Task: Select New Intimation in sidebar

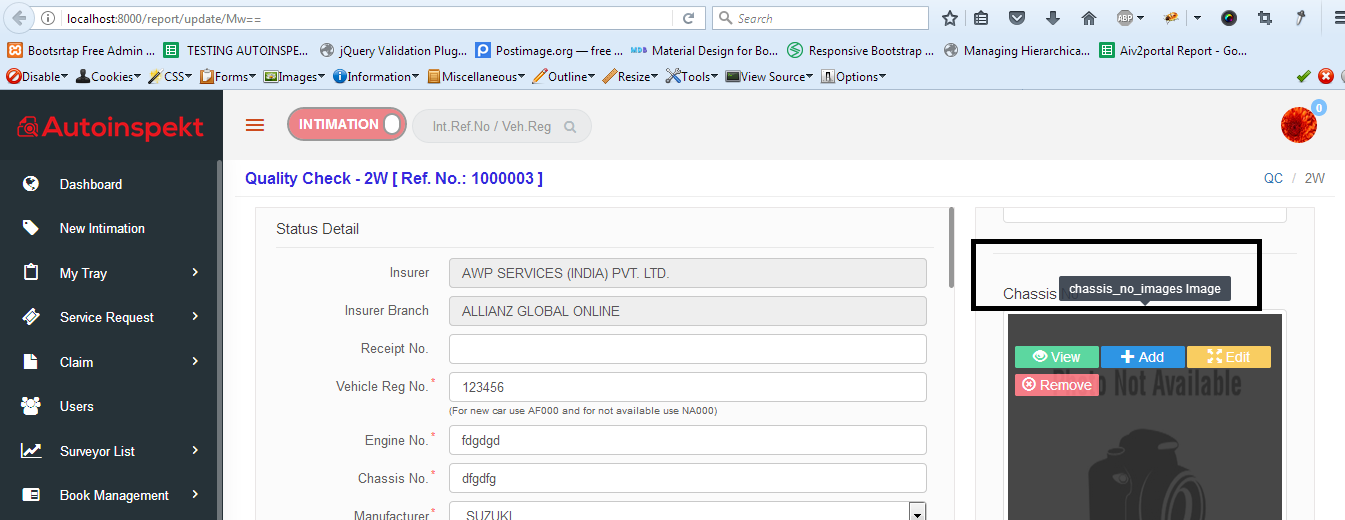Action: [x=101, y=228]
